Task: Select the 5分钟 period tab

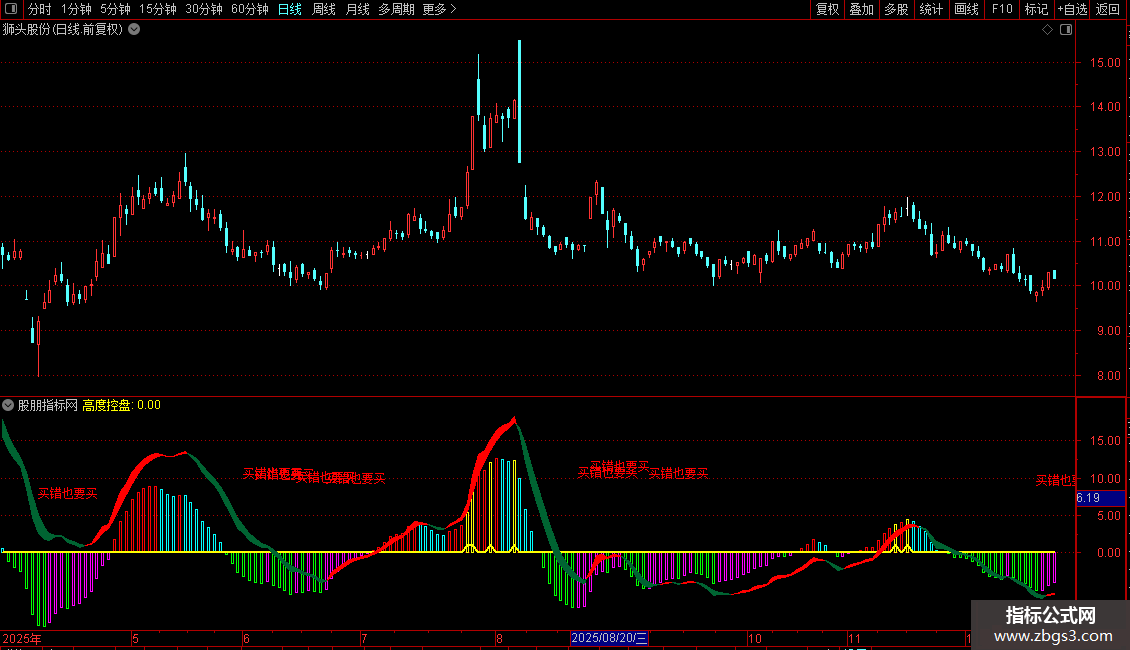Action: pos(115,9)
